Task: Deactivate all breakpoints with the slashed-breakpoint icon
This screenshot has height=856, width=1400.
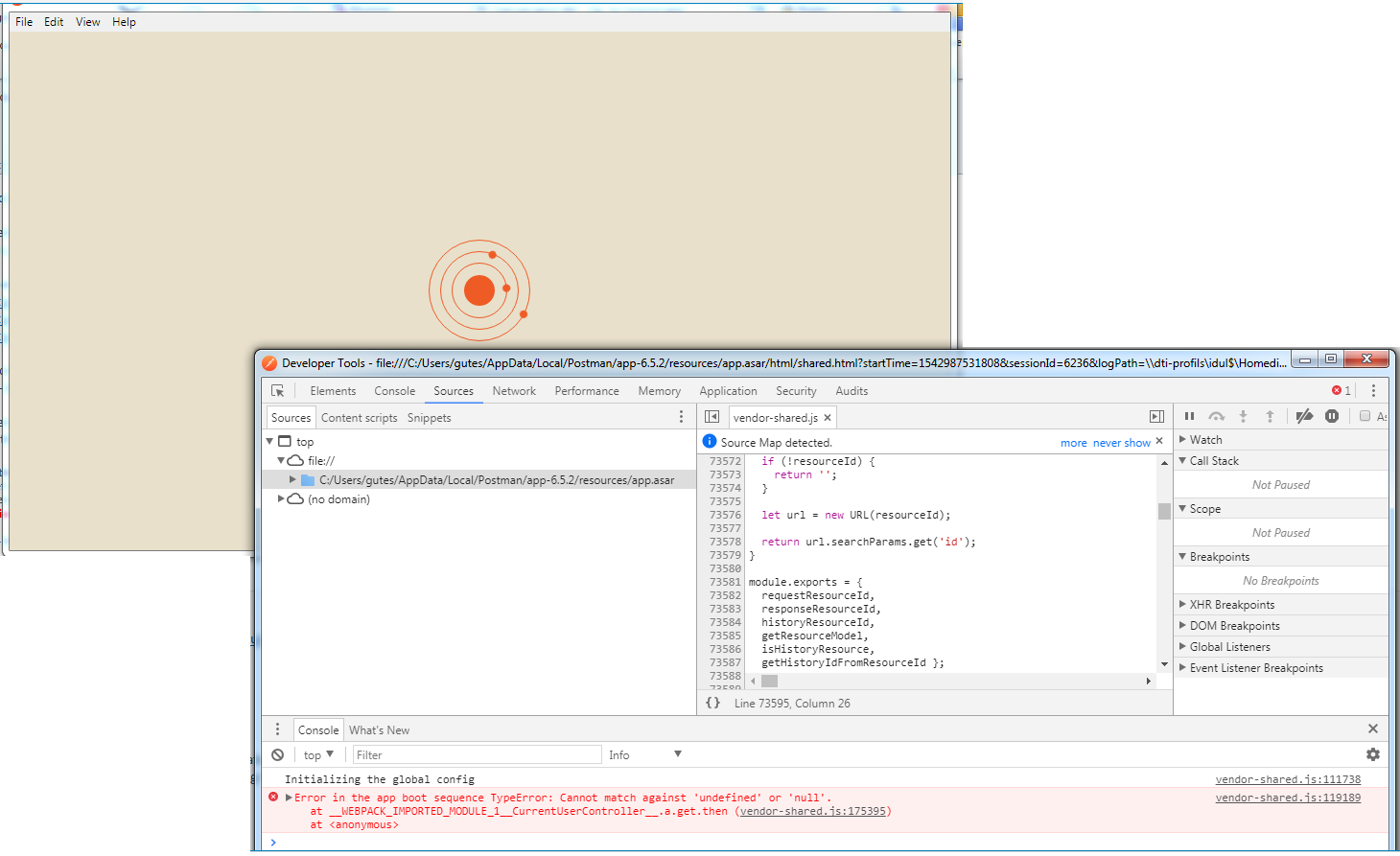Action: pyautogui.click(x=1305, y=415)
